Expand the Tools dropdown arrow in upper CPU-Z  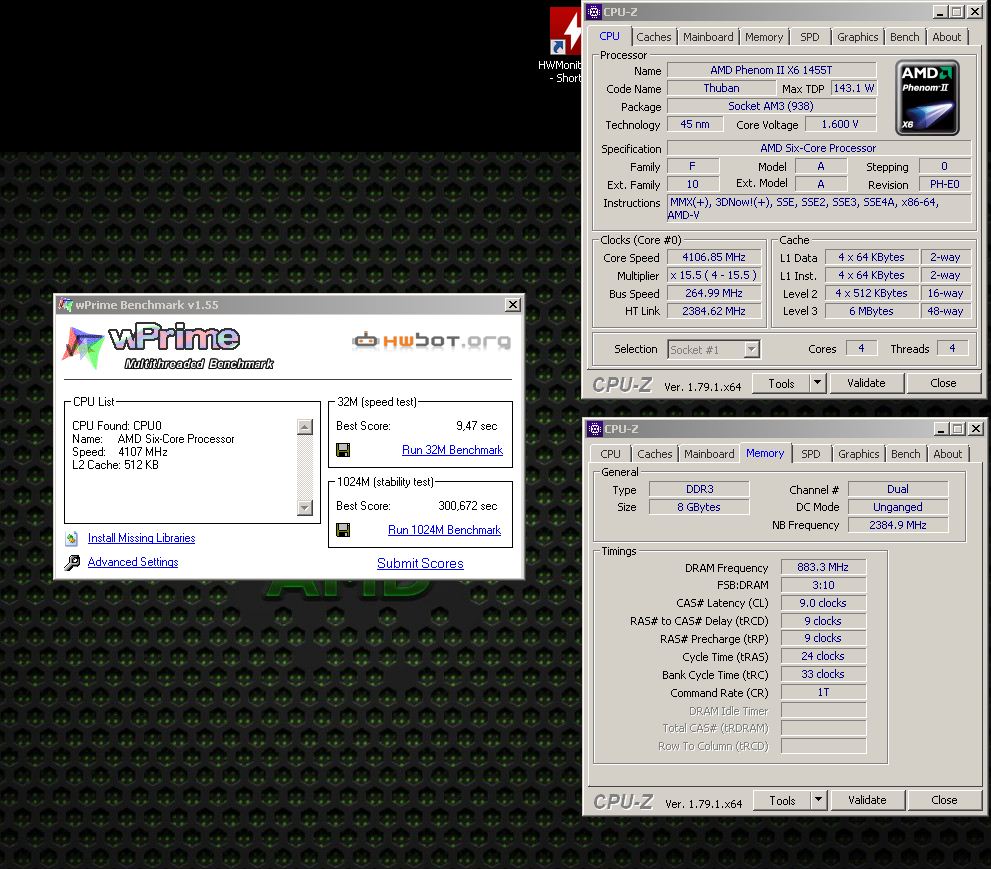[x=818, y=383]
